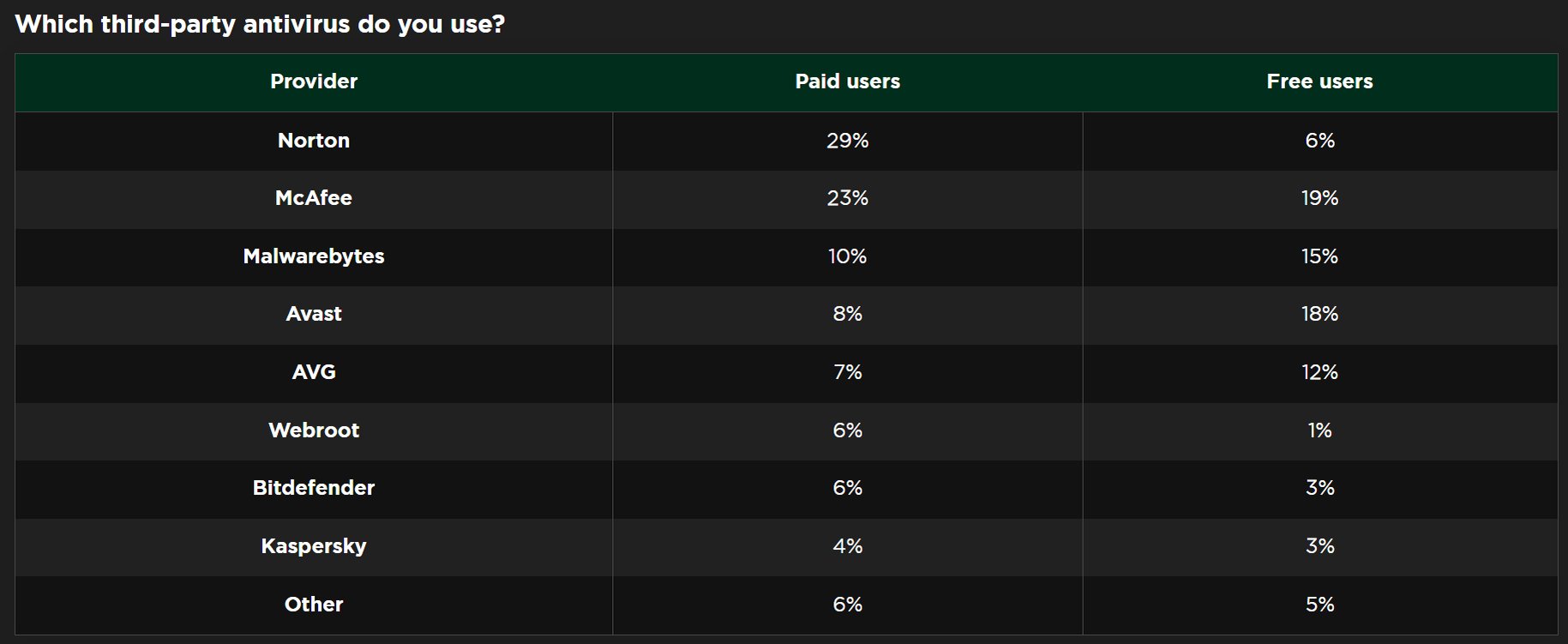Click the Webroot row label

(314, 430)
